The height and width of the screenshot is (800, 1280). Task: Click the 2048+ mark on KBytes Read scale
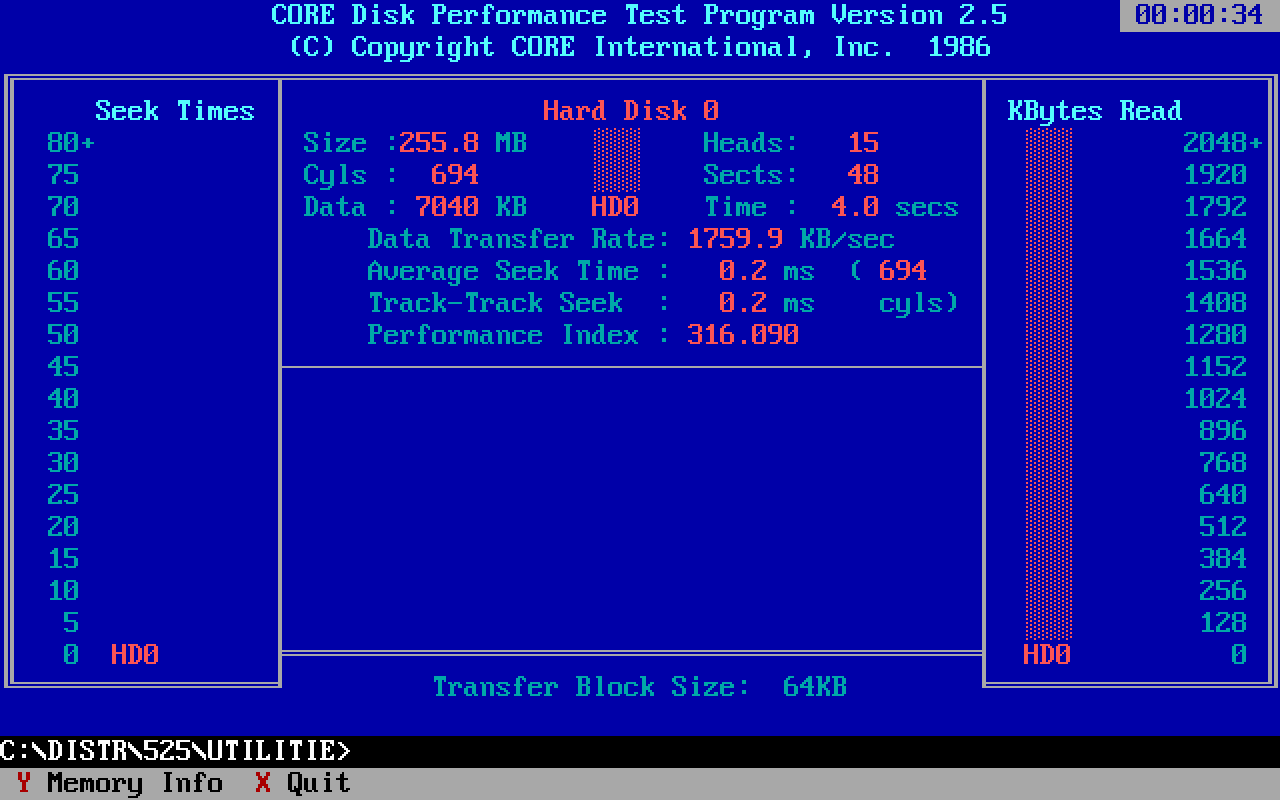click(1223, 143)
